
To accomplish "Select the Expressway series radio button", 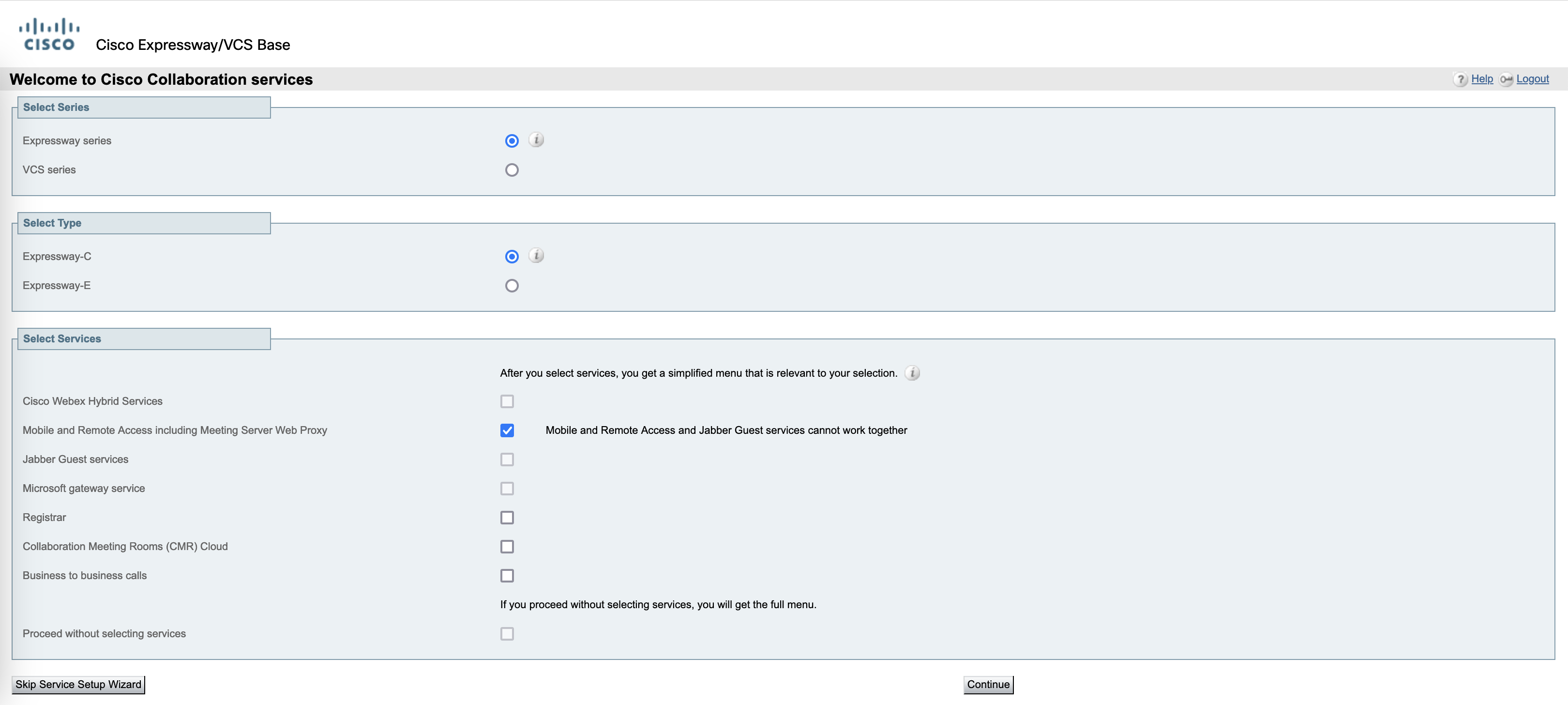I will tap(512, 140).
